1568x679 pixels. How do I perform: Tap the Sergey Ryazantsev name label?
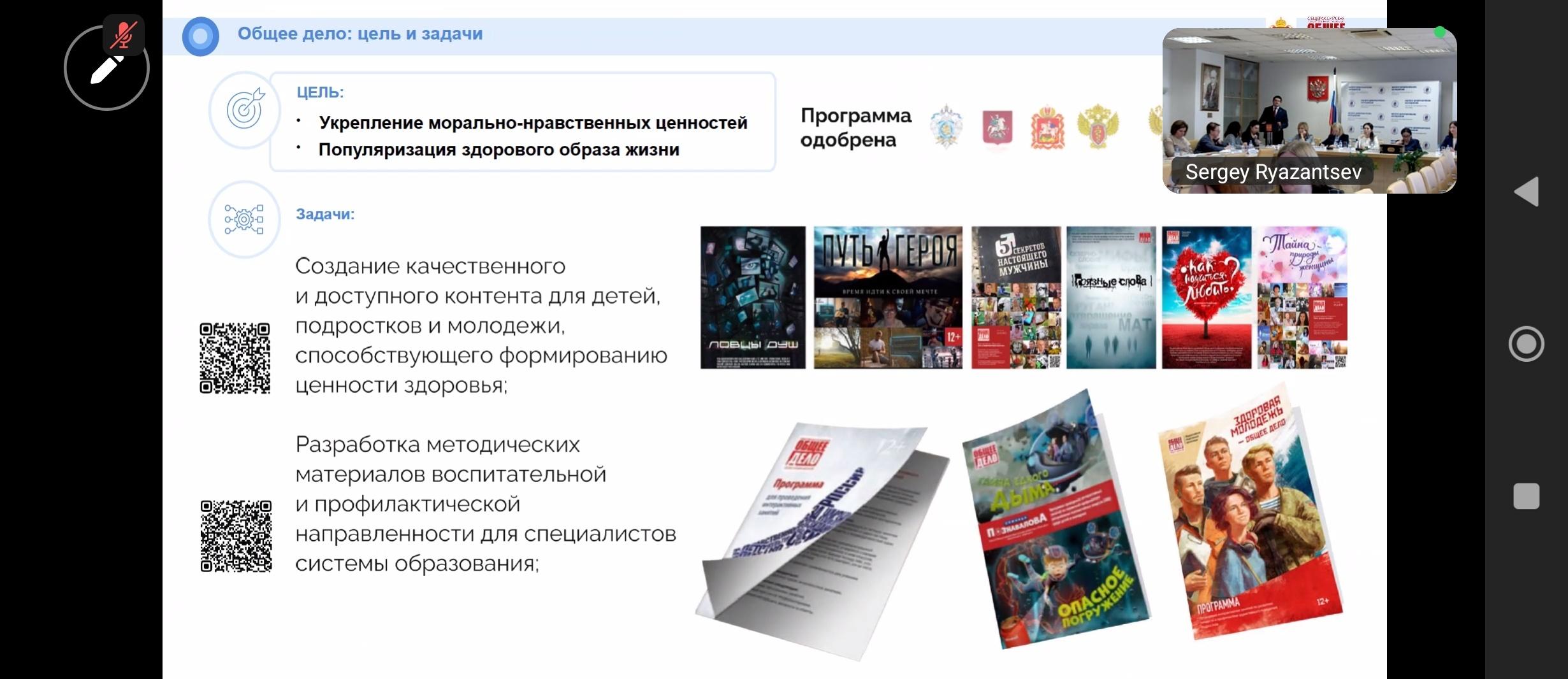tap(1273, 172)
